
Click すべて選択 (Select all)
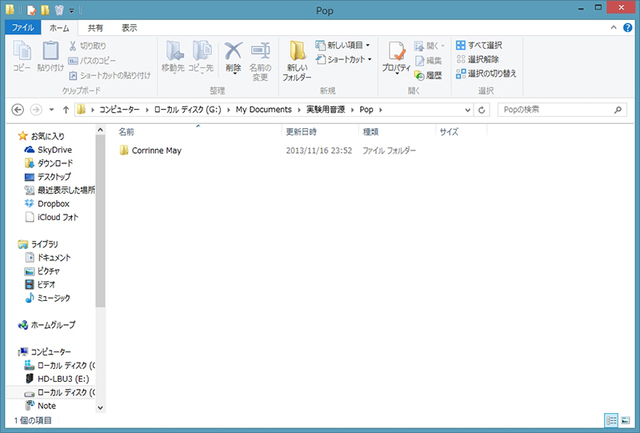pos(479,45)
